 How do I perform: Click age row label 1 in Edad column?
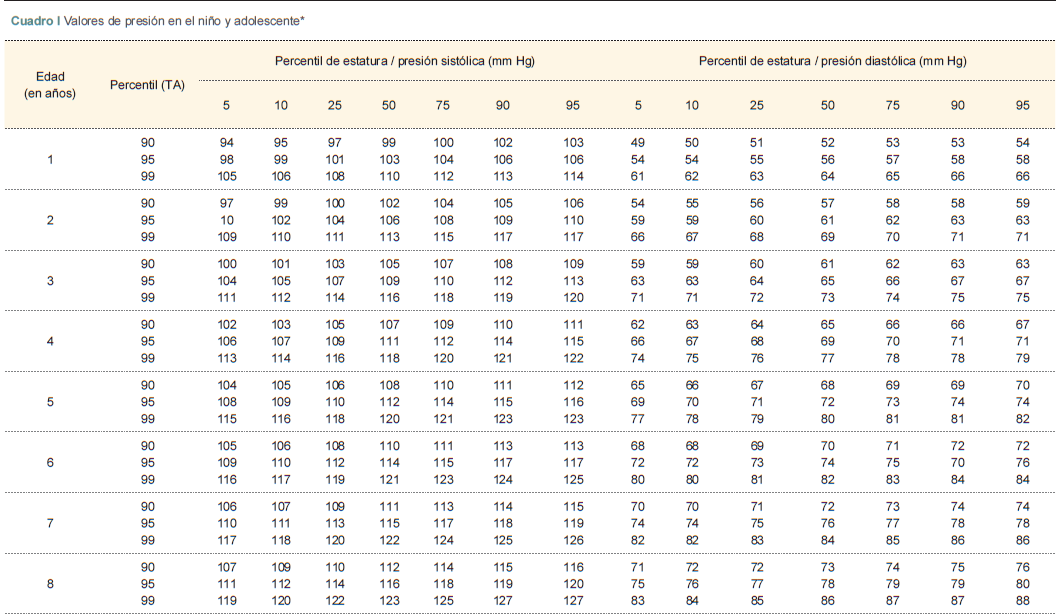[51, 160]
